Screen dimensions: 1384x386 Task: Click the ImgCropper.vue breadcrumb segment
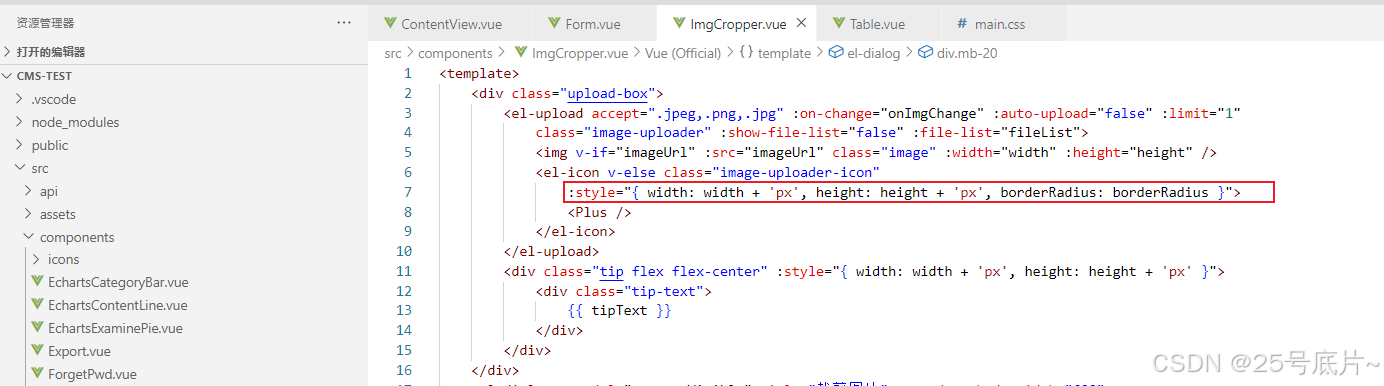[580, 53]
